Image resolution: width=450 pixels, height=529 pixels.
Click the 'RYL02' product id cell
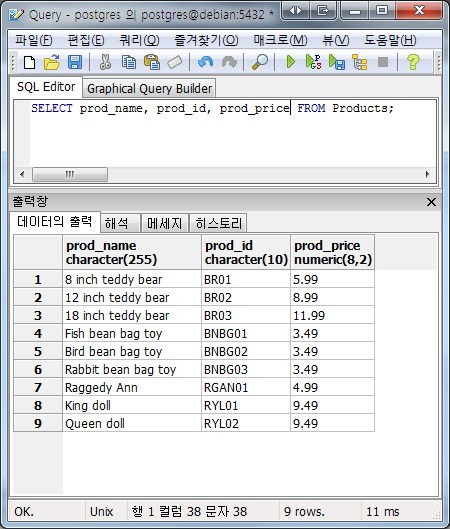click(246, 423)
